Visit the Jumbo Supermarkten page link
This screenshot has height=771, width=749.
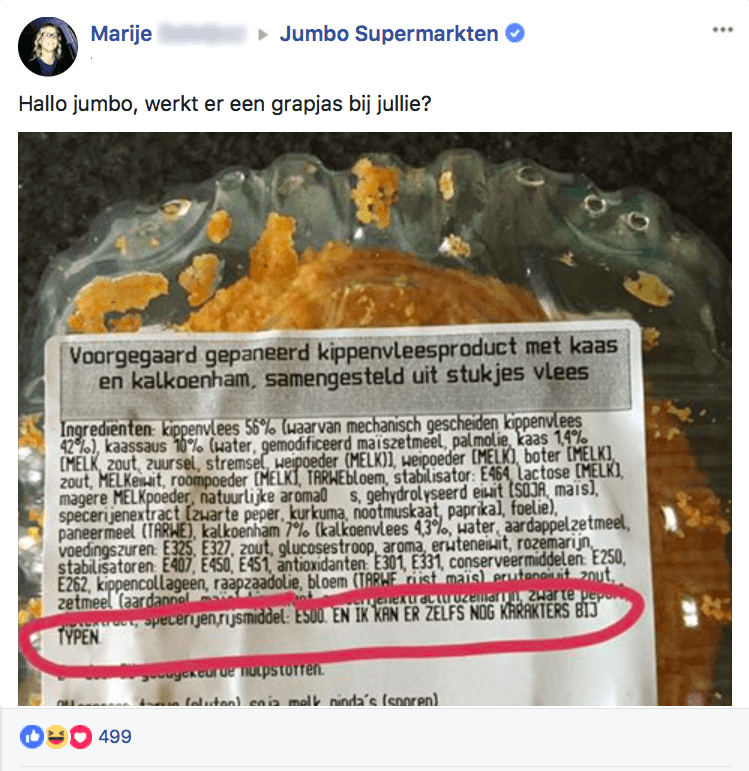(x=389, y=33)
